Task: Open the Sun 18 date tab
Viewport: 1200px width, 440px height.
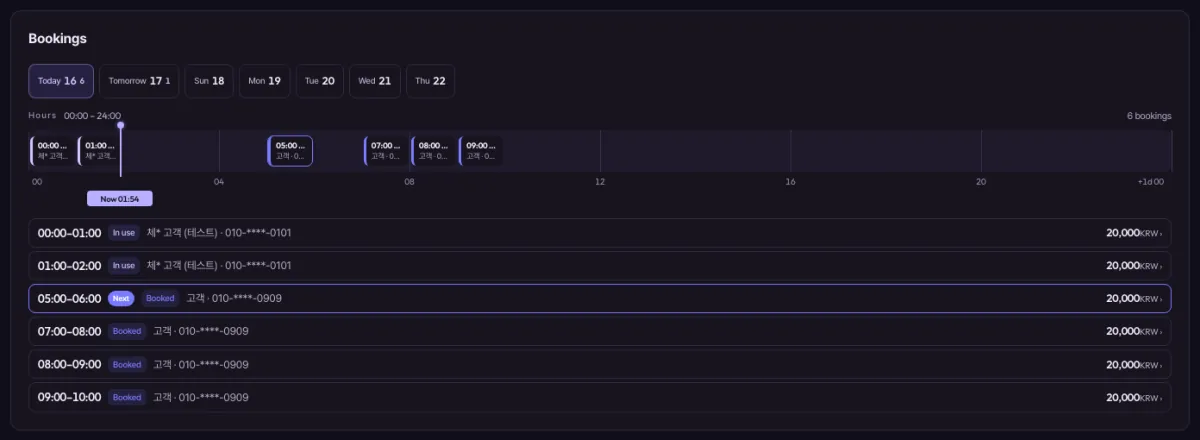Action: (x=209, y=81)
